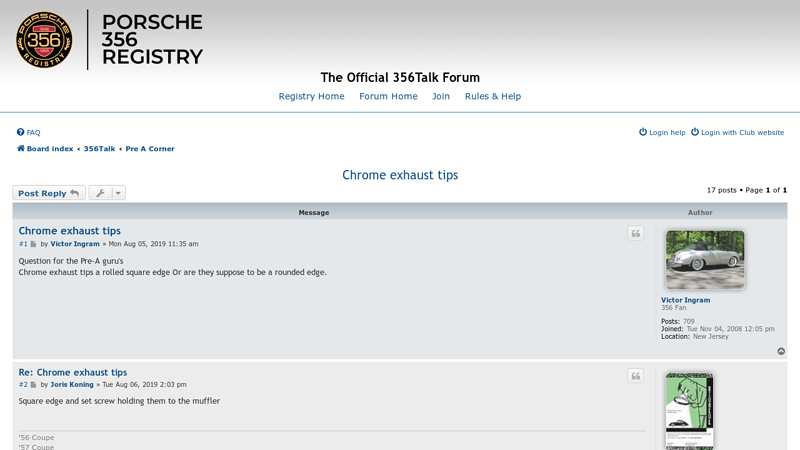Open the Registry Home menu item
This screenshot has height=450, width=800.
pos(311,97)
